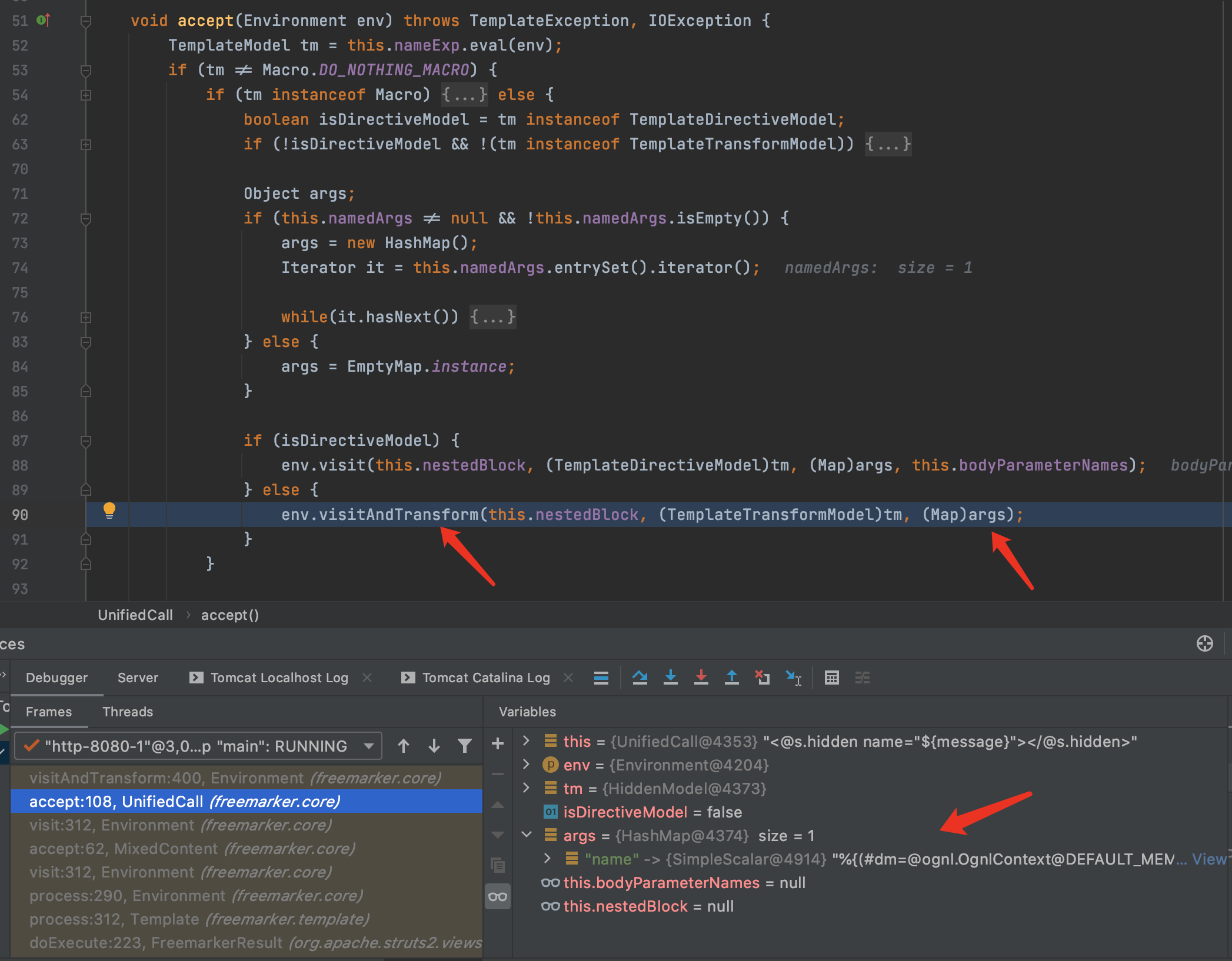This screenshot has height=961, width=1232.
Task: Expand folded block marker on line 63
Action: pos(86,144)
